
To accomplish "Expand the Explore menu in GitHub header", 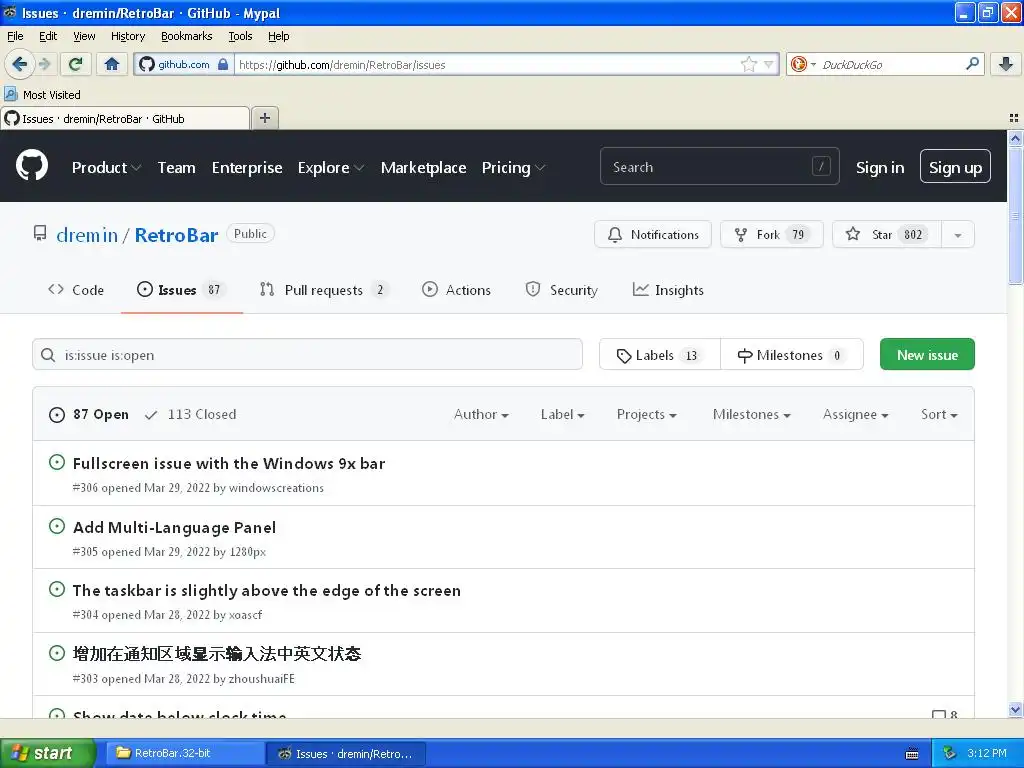I will coord(330,167).
